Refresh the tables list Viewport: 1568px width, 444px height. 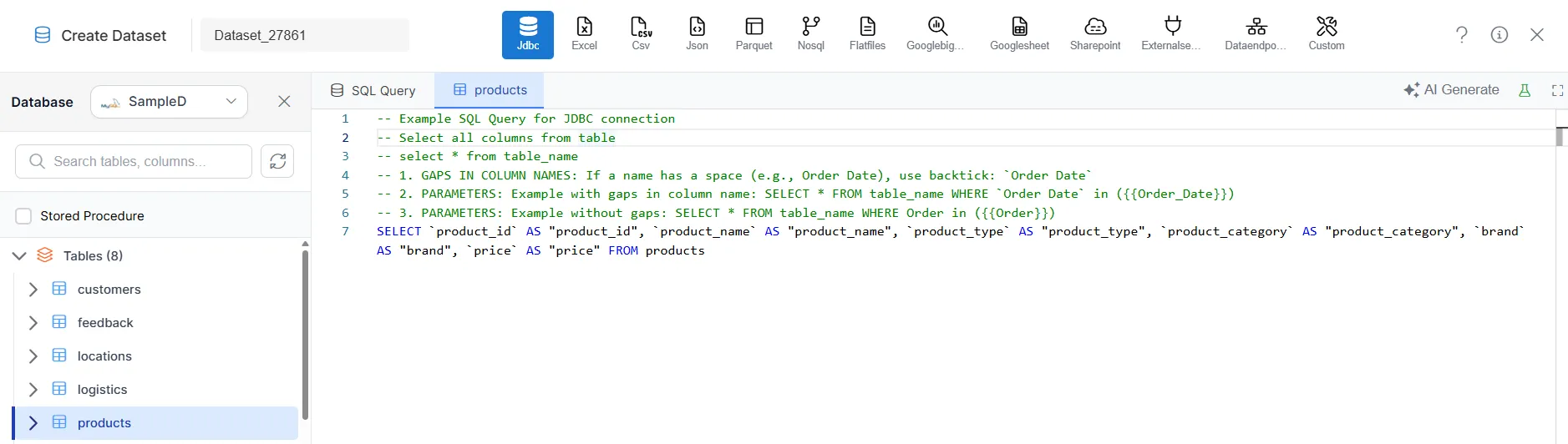[x=277, y=161]
